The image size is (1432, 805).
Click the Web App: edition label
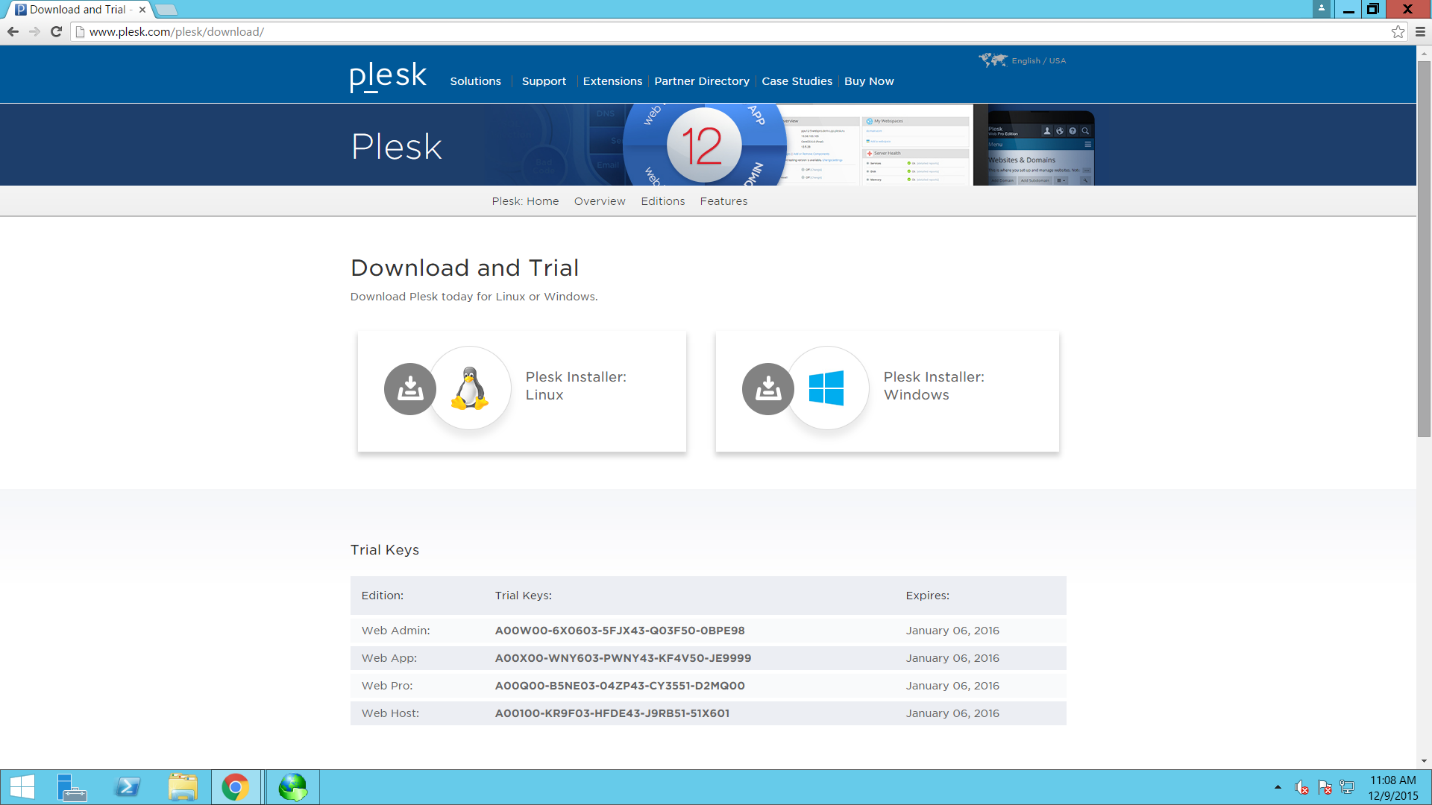390,658
